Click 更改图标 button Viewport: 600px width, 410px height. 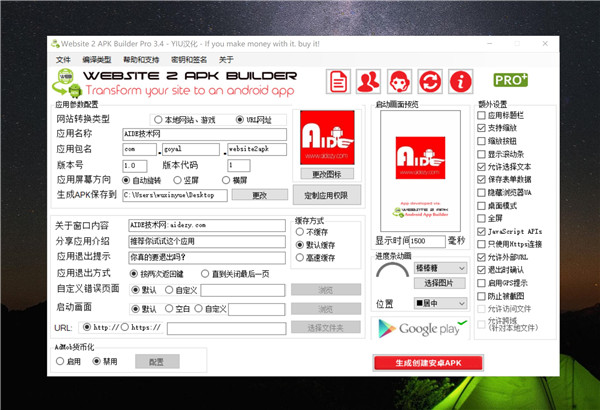(327, 174)
